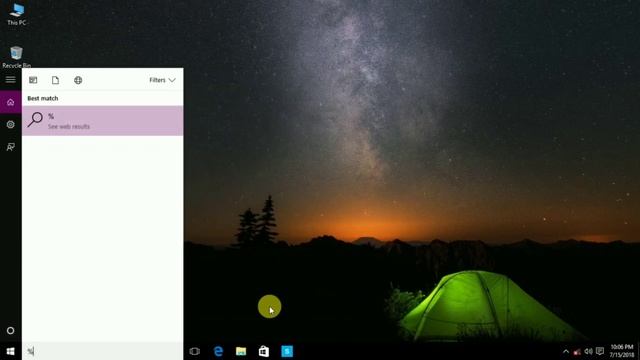Click the Best match heading

(43, 98)
